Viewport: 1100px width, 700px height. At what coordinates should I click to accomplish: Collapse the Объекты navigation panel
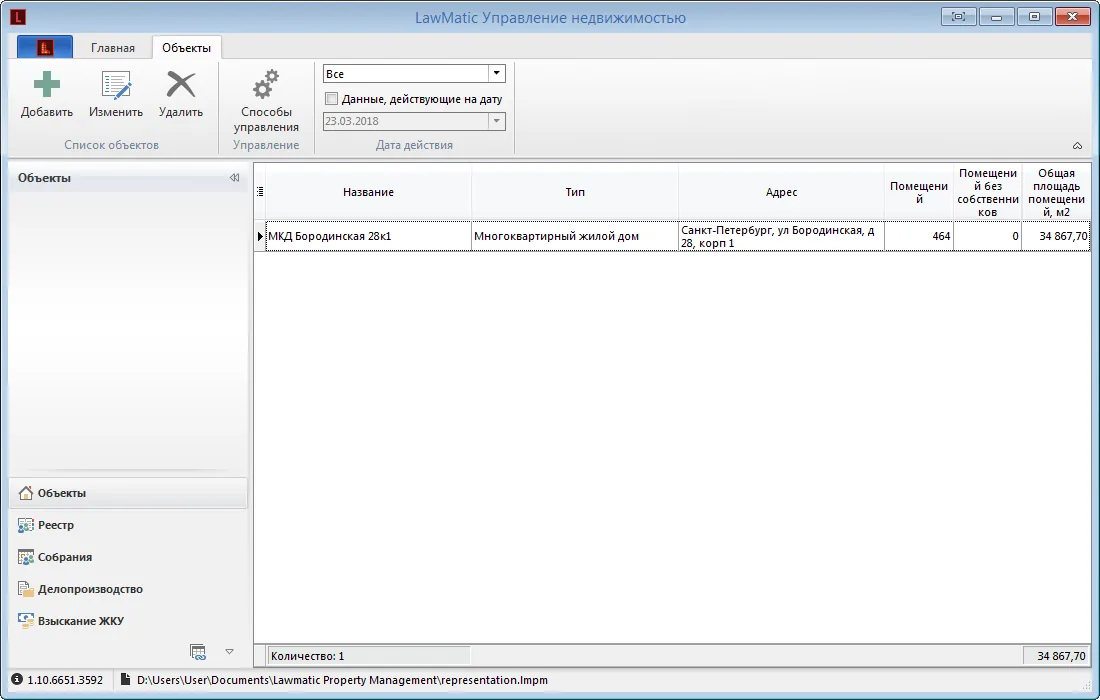[234, 178]
